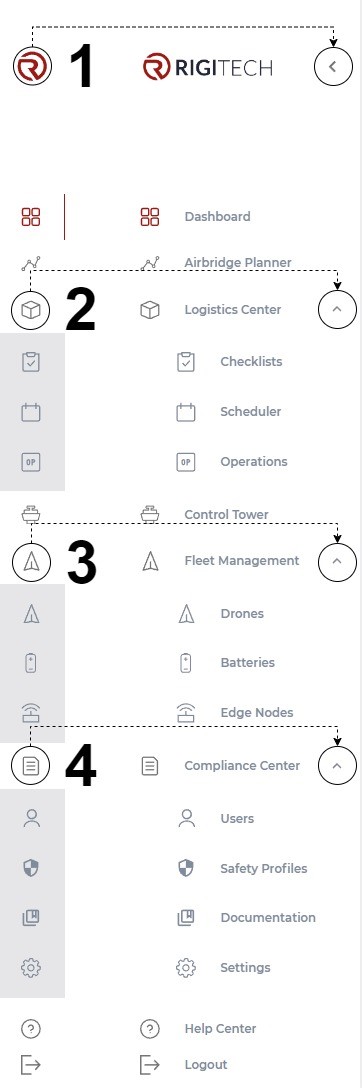Collapse the Logistics Center section chevron
The width and height of the screenshot is (363, 1089).
(337, 310)
